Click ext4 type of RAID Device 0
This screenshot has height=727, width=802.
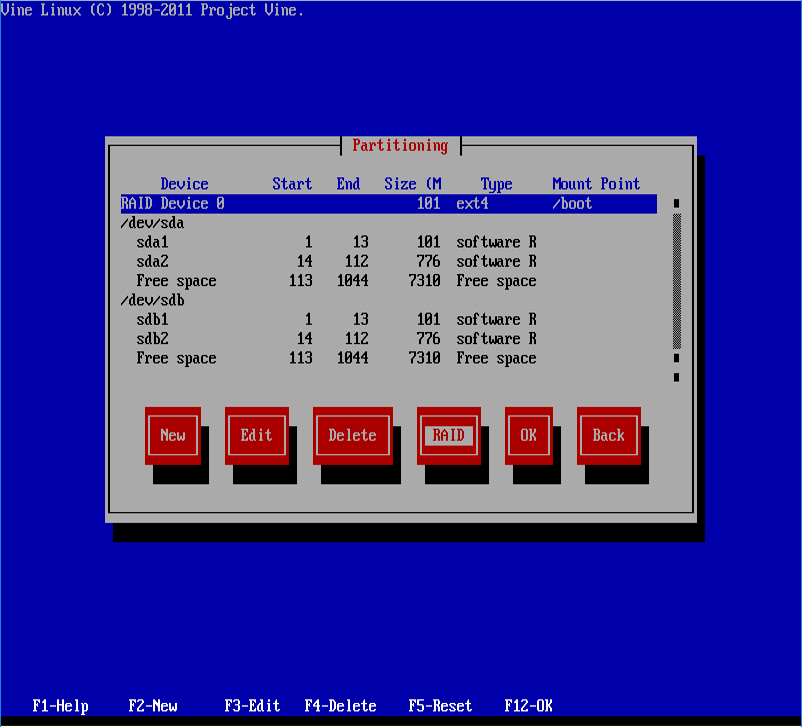click(x=473, y=204)
